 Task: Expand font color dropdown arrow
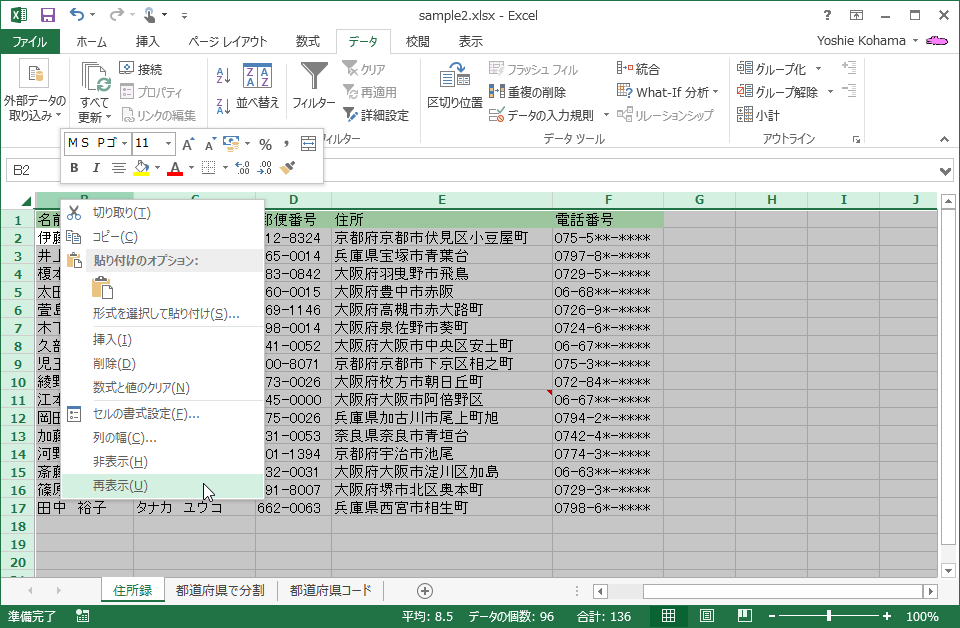point(191,168)
